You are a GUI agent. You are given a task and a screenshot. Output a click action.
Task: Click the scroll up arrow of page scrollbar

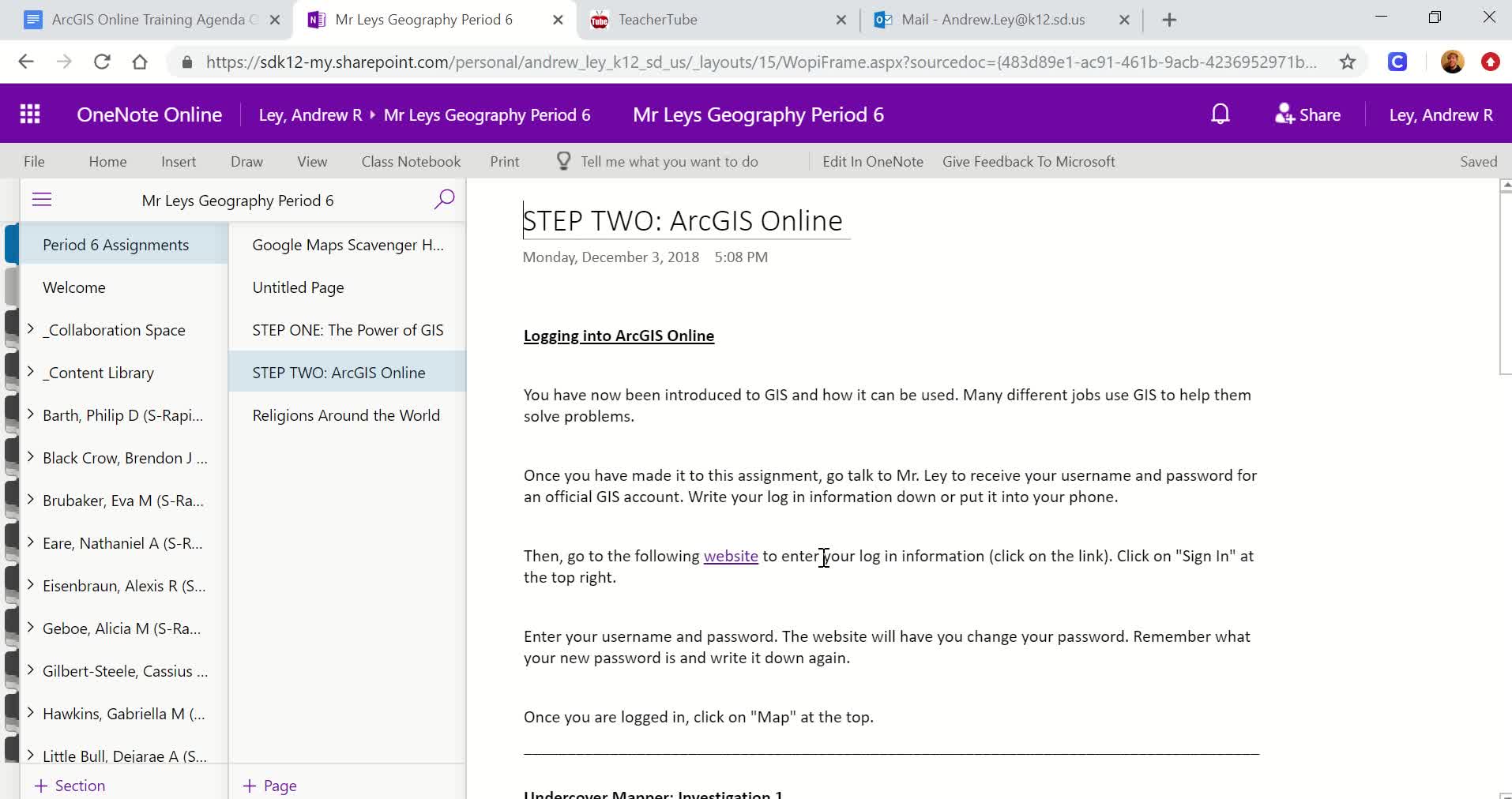1506,187
